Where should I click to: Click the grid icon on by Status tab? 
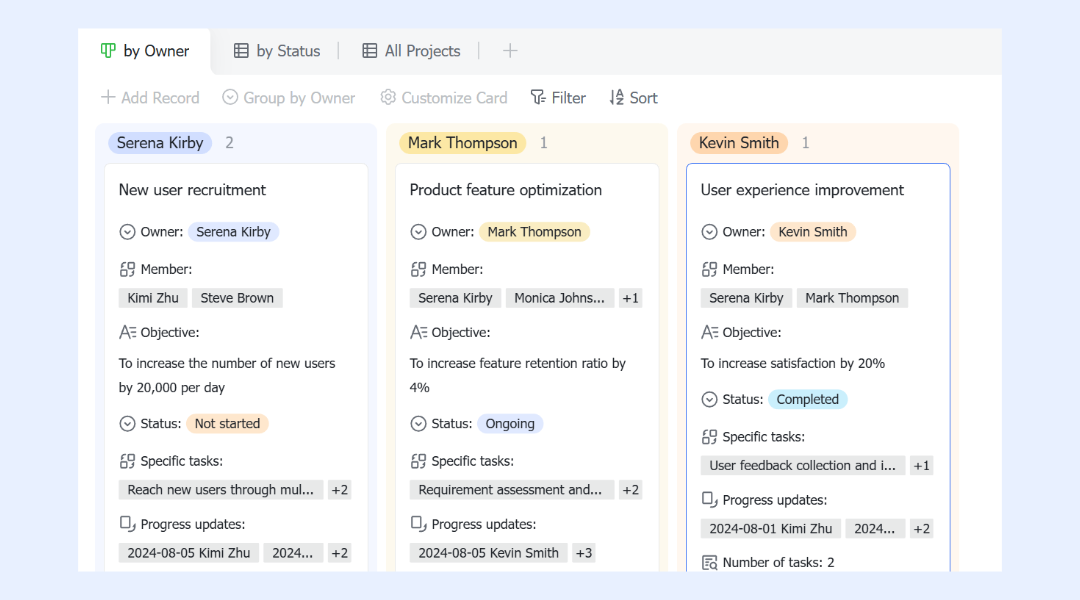[241, 51]
